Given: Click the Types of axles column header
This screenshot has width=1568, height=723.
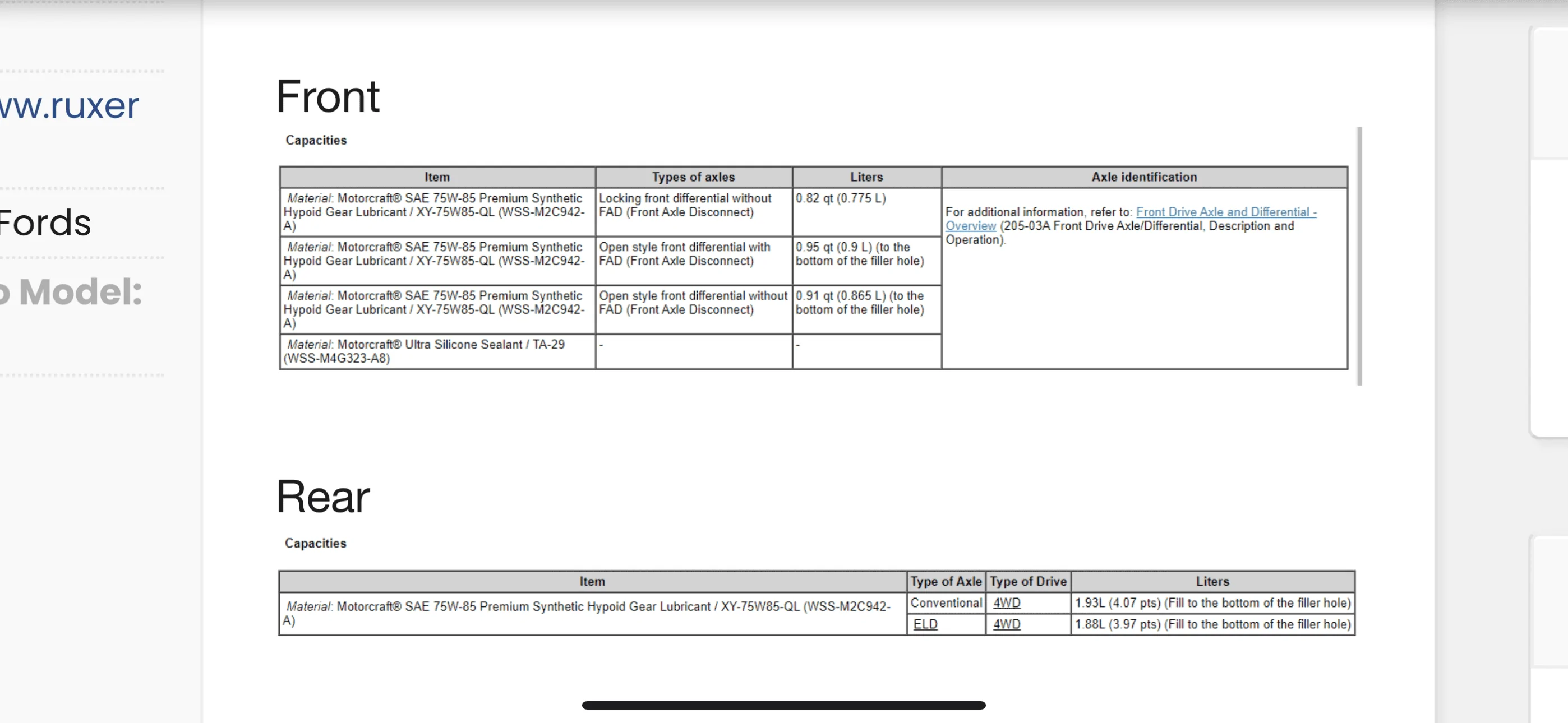Looking at the screenshot, I should click(x=693, y=177).
